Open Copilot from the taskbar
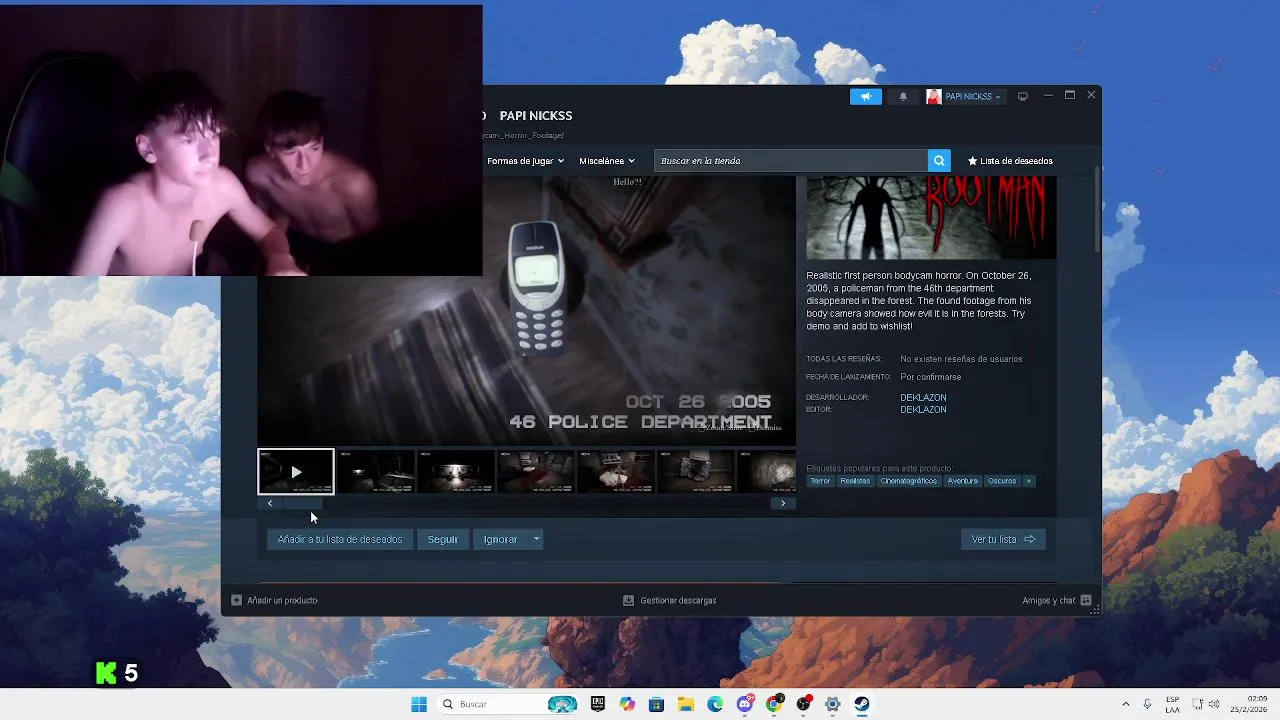Screen dimensions: 1280x720 (627, 704)
